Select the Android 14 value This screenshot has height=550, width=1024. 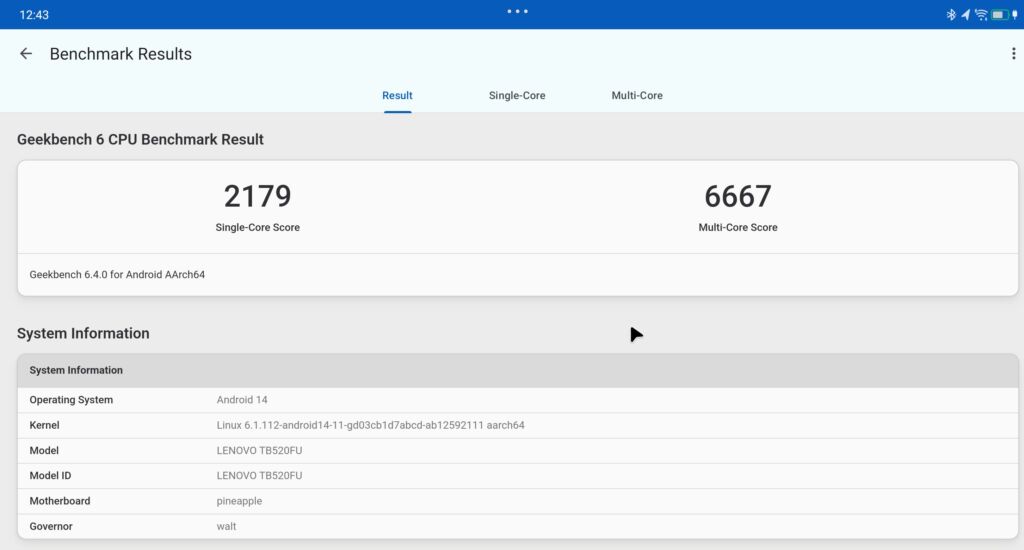click(242, 400)
